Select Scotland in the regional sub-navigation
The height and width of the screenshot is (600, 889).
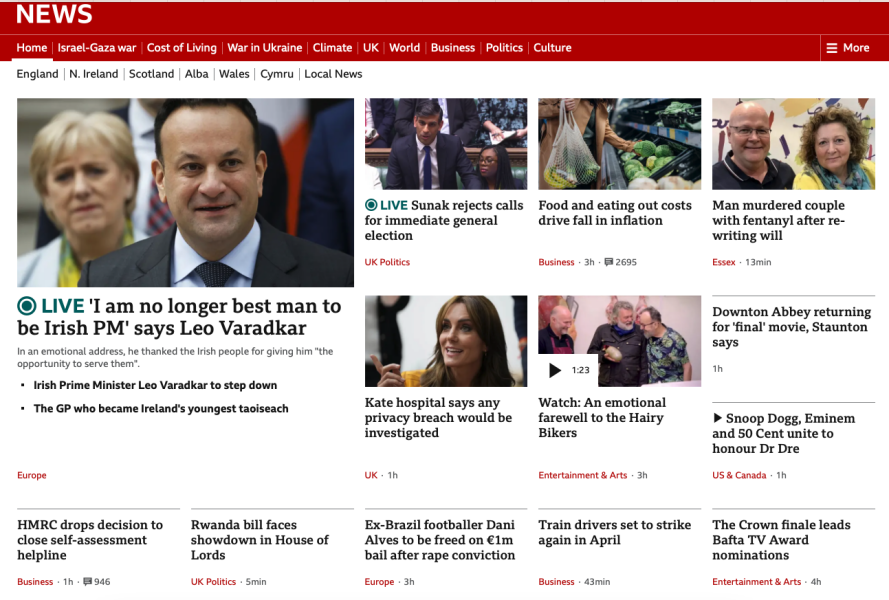(x=151, y=74)
